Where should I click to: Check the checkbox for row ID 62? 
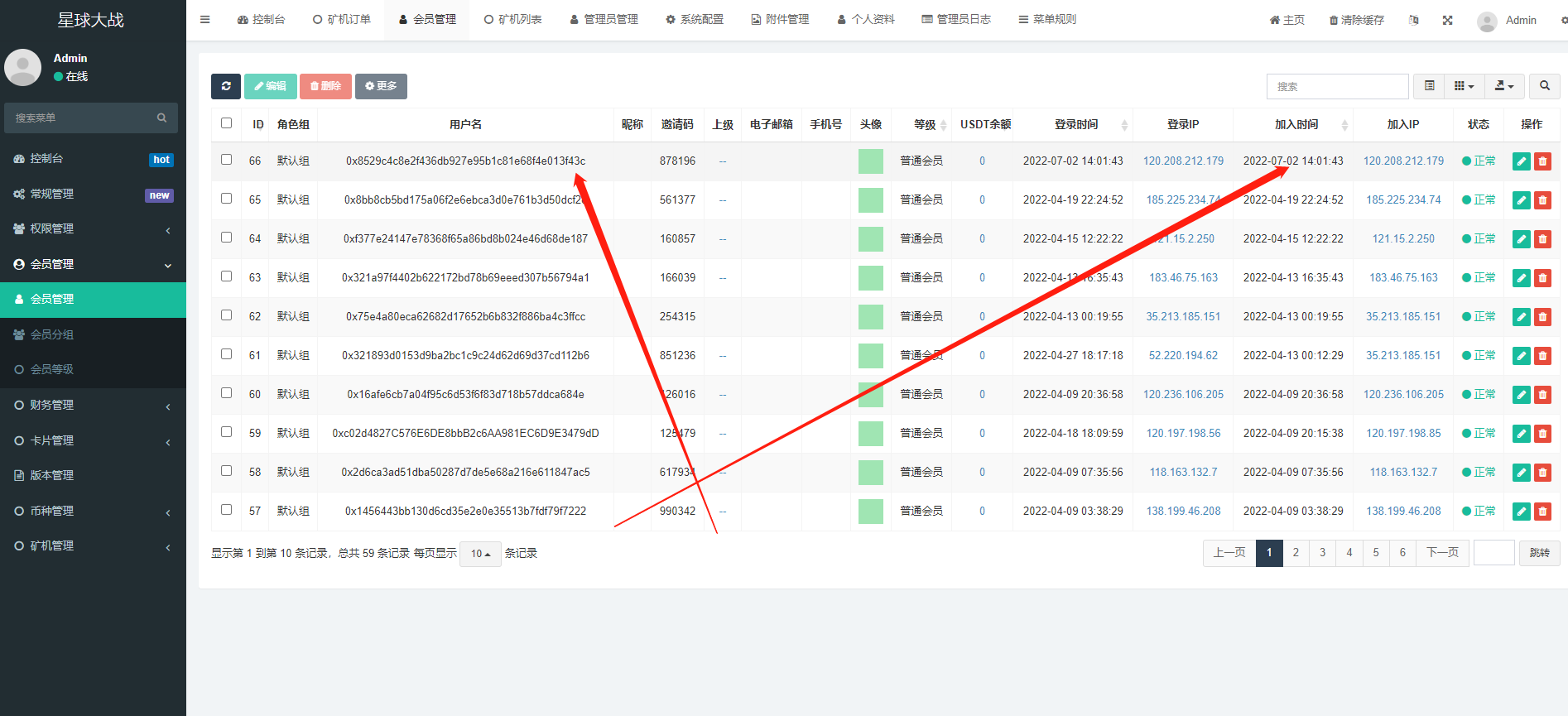[227, 315]
